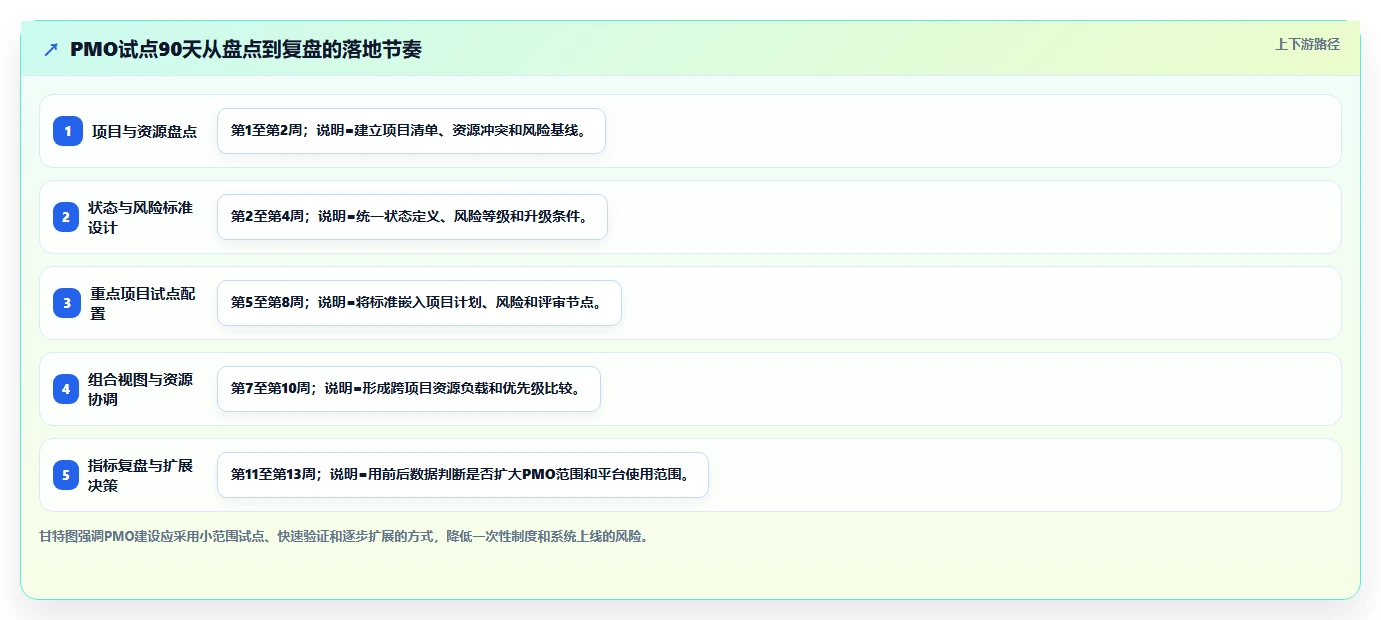Open the 第7至第10周 description box
The height and width of the screenshot is (620, 1381).
pos(409,389)
